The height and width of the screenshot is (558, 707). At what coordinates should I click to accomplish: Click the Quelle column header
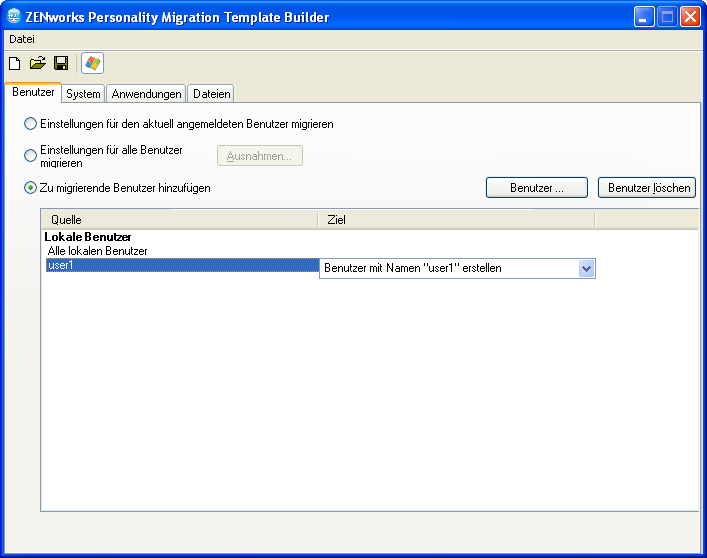(x=179, y=220)
